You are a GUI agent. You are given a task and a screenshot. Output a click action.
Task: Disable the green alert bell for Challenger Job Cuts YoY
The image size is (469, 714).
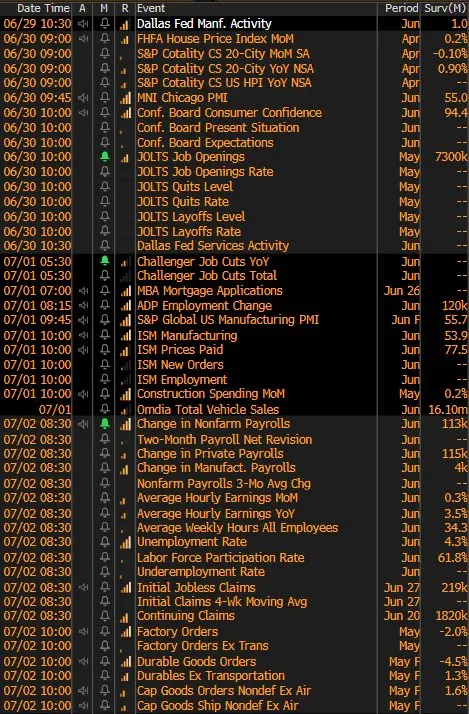pyautogui.click(x=105, y=261)
